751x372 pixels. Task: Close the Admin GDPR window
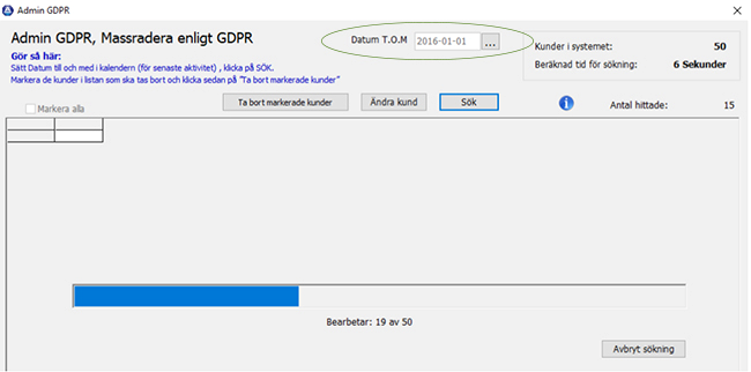(x=737, y=11)
